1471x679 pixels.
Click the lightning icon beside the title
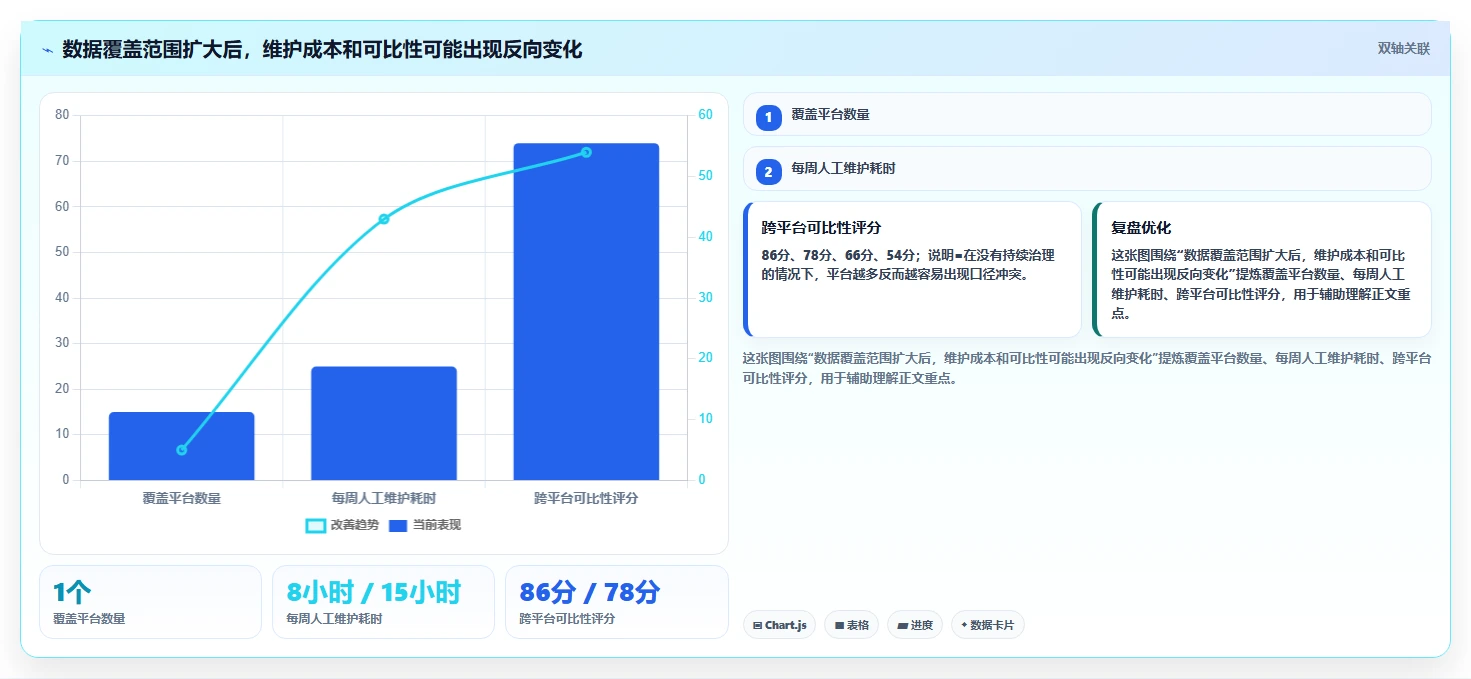(x=48, y=50)
